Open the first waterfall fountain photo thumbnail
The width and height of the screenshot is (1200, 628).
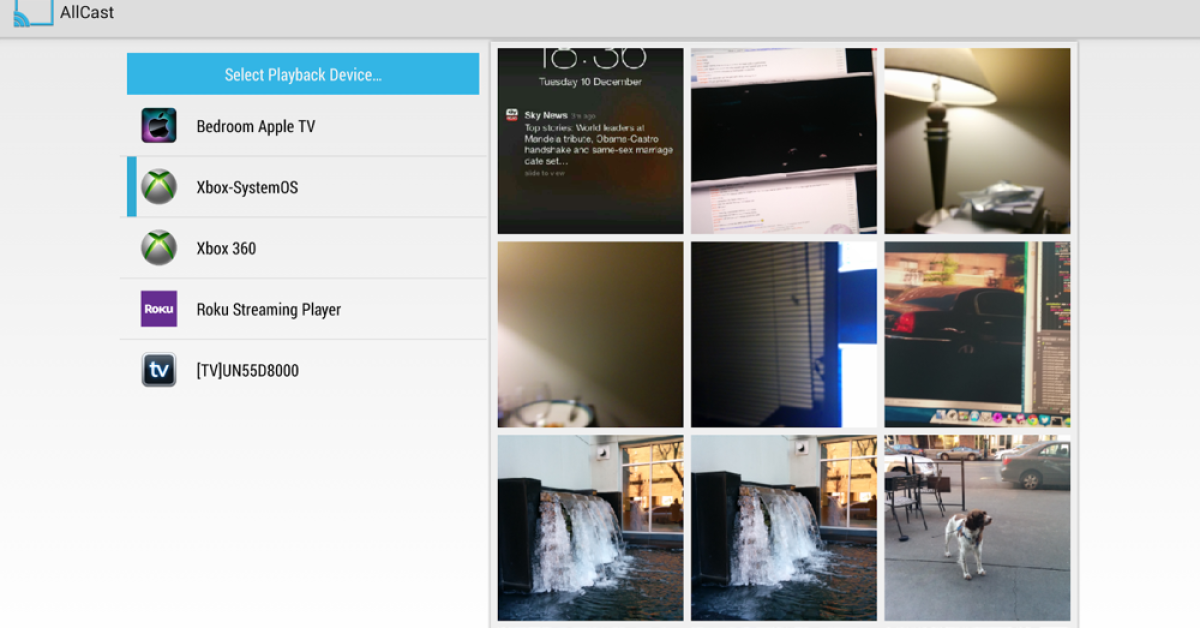point(591,527)
